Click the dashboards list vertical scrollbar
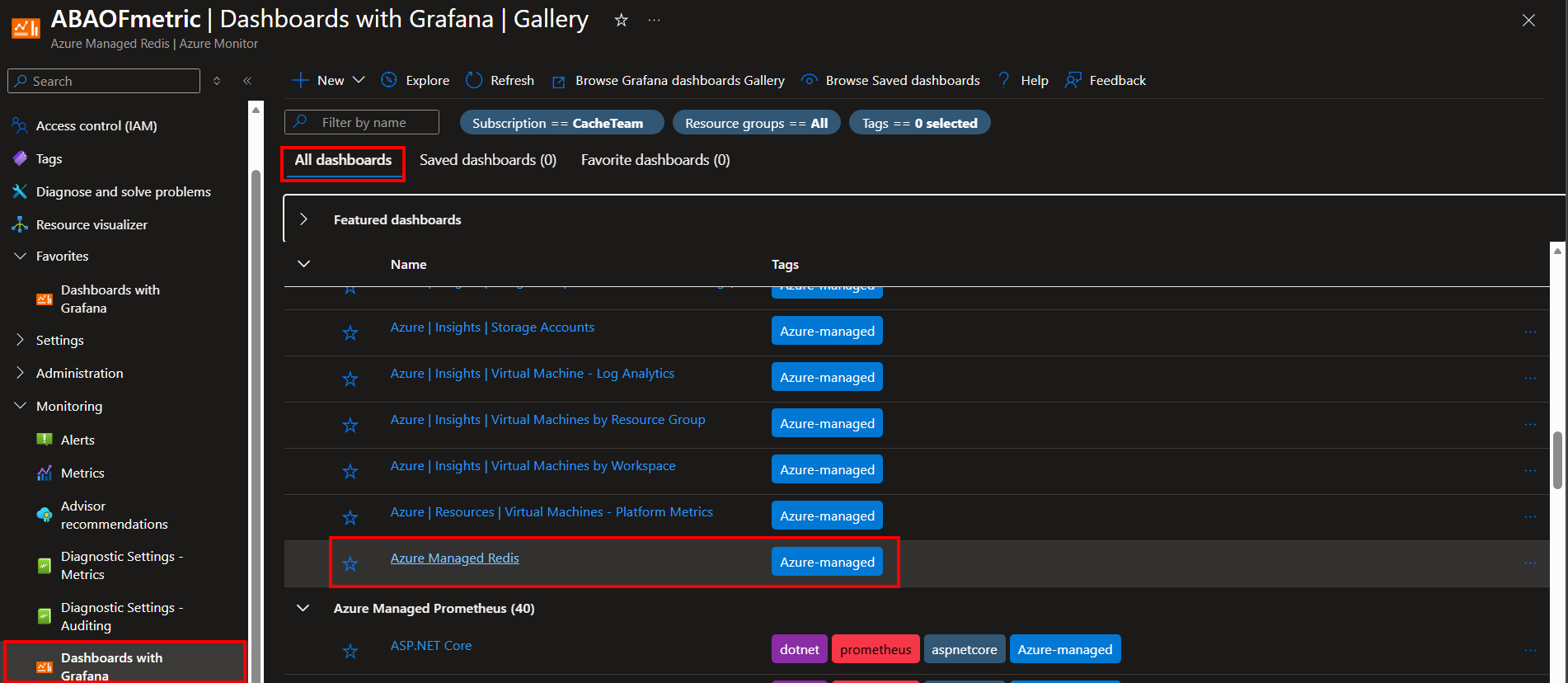The width and height of the screenshot is (1568, 683). point(1556,460)
